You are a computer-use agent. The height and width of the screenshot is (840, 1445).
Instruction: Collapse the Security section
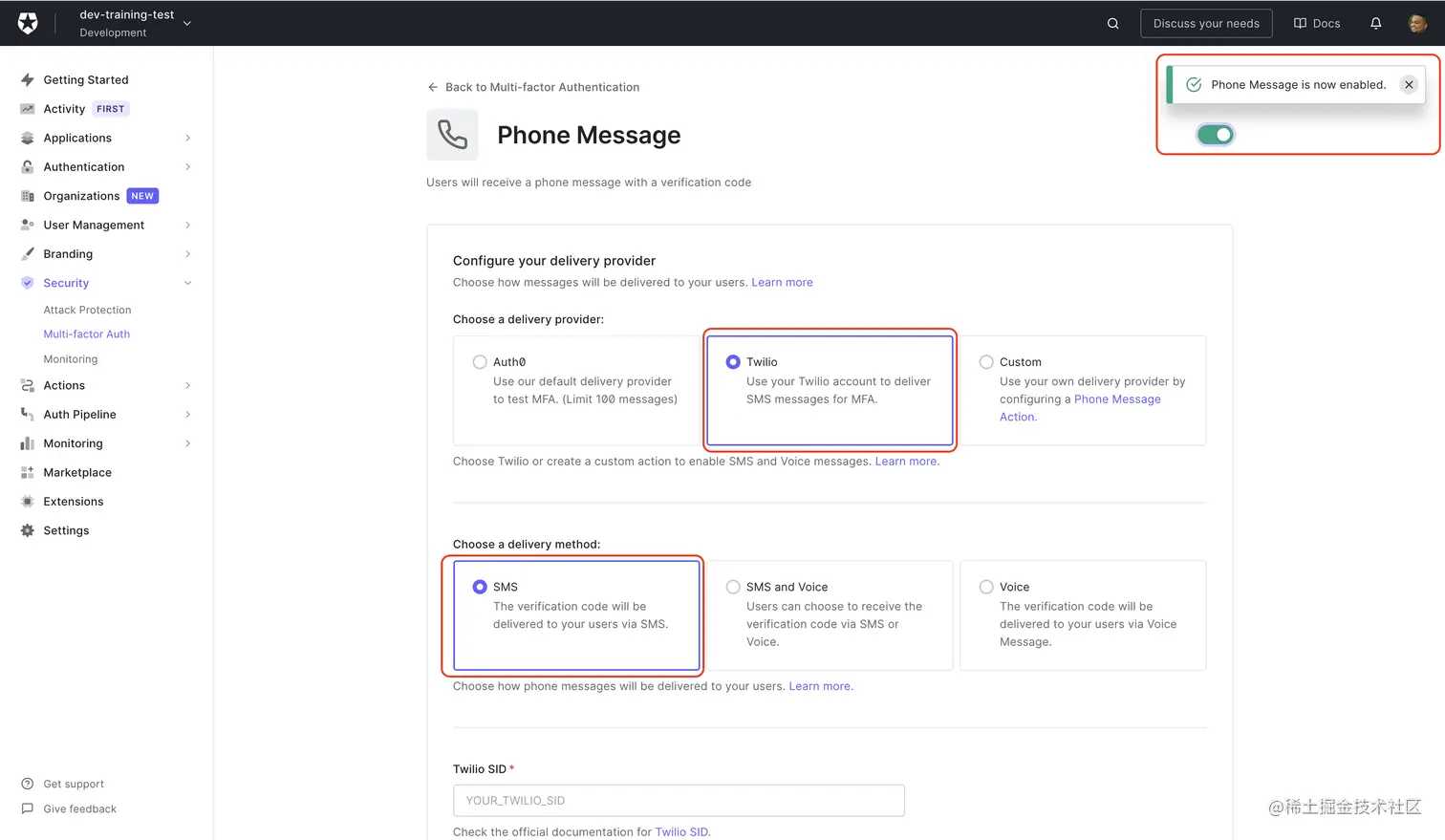click(x=66, y=283)
